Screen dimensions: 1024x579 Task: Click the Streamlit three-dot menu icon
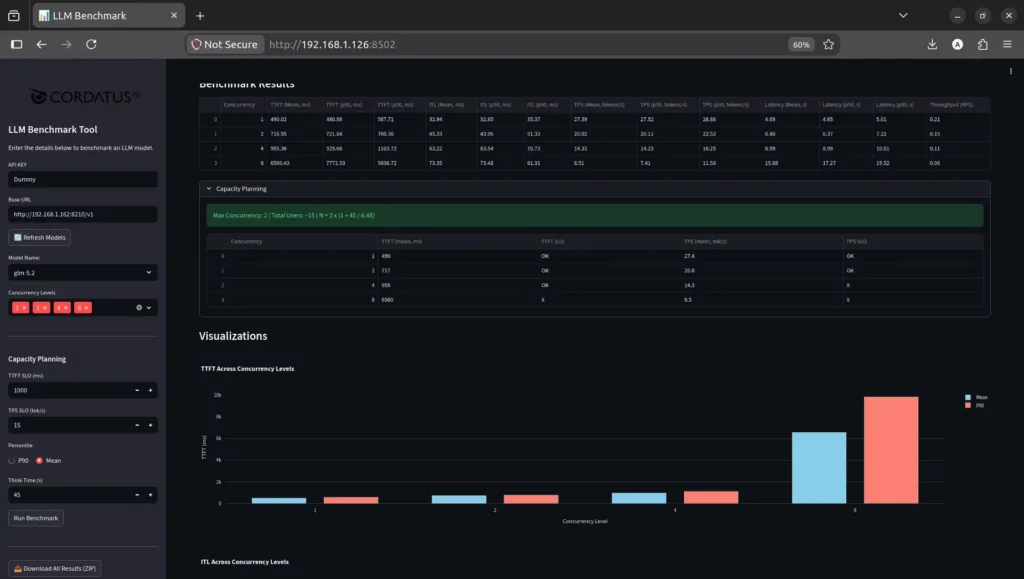[x=1010, y=71]
